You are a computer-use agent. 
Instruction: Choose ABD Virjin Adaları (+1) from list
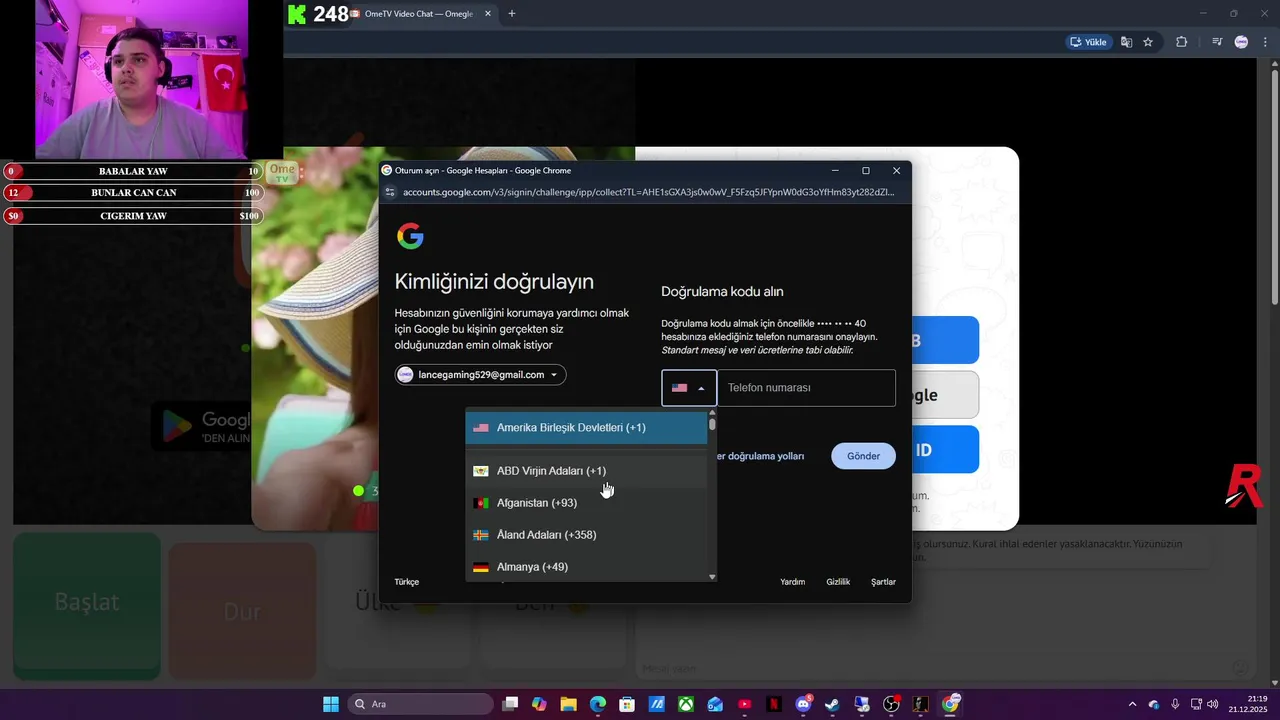[x=586, y=470]
